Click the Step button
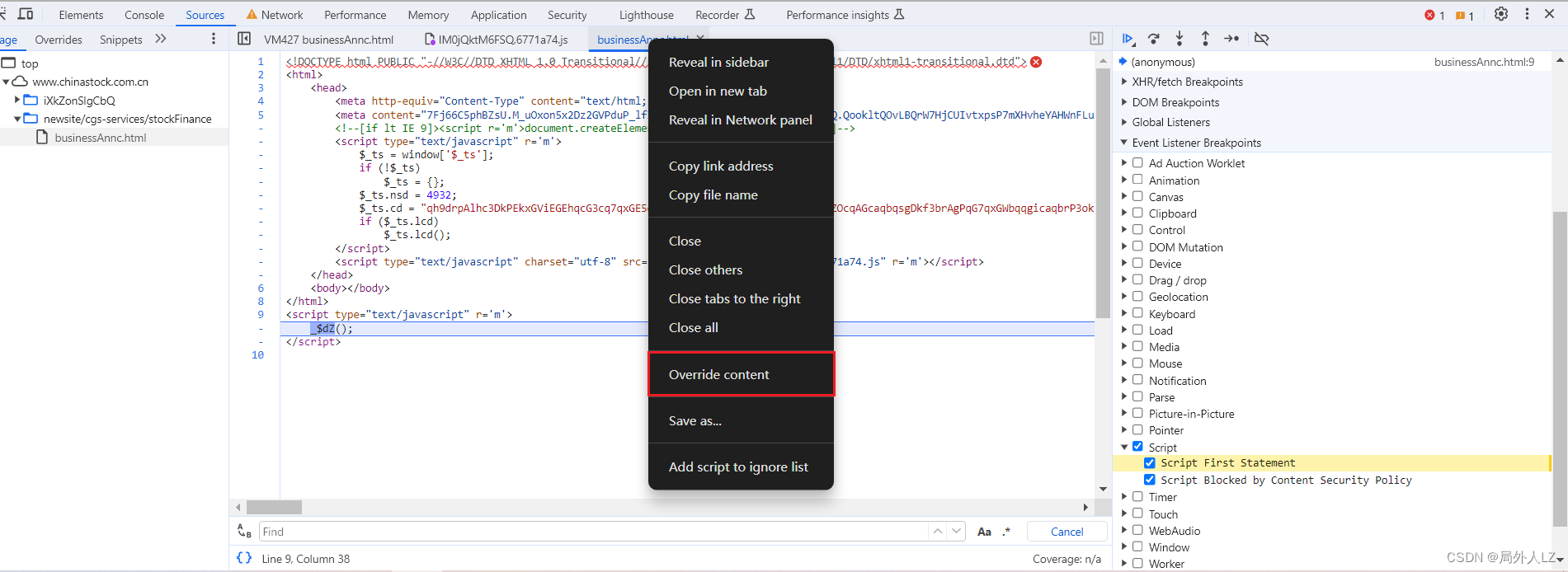The width and height of the screenshot is (1568, 572). coord(1231,39)
